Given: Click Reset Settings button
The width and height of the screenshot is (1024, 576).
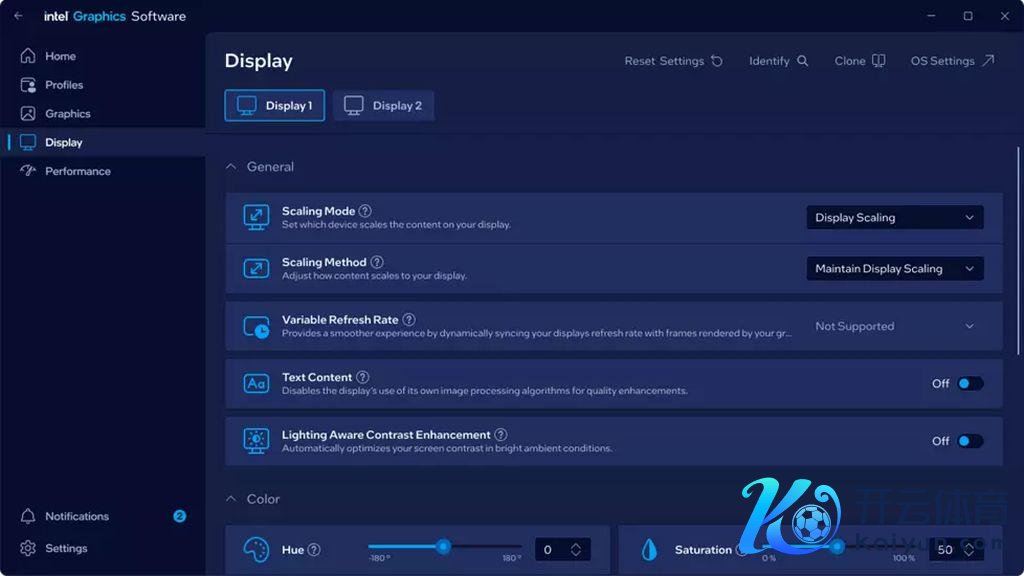Looking at the screenshot, I should click(673, 61).
